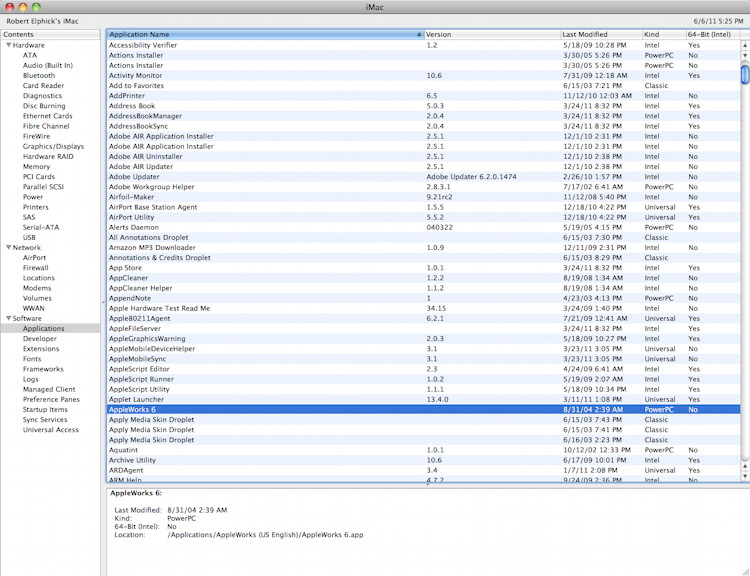Open Graphics/Displays in the sidebar
Viewport: 750px width, 576px height.
click(53, 146)
